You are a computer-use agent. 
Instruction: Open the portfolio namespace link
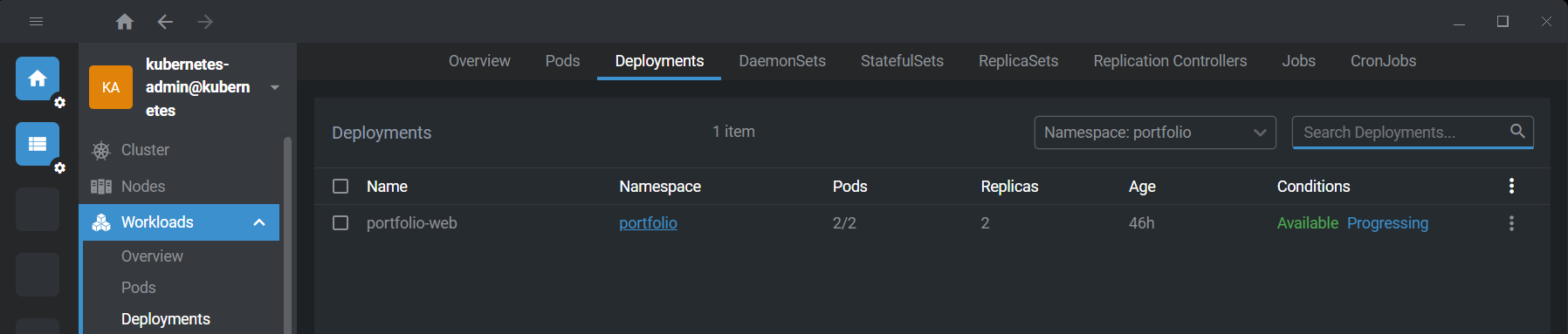point(648,223)
